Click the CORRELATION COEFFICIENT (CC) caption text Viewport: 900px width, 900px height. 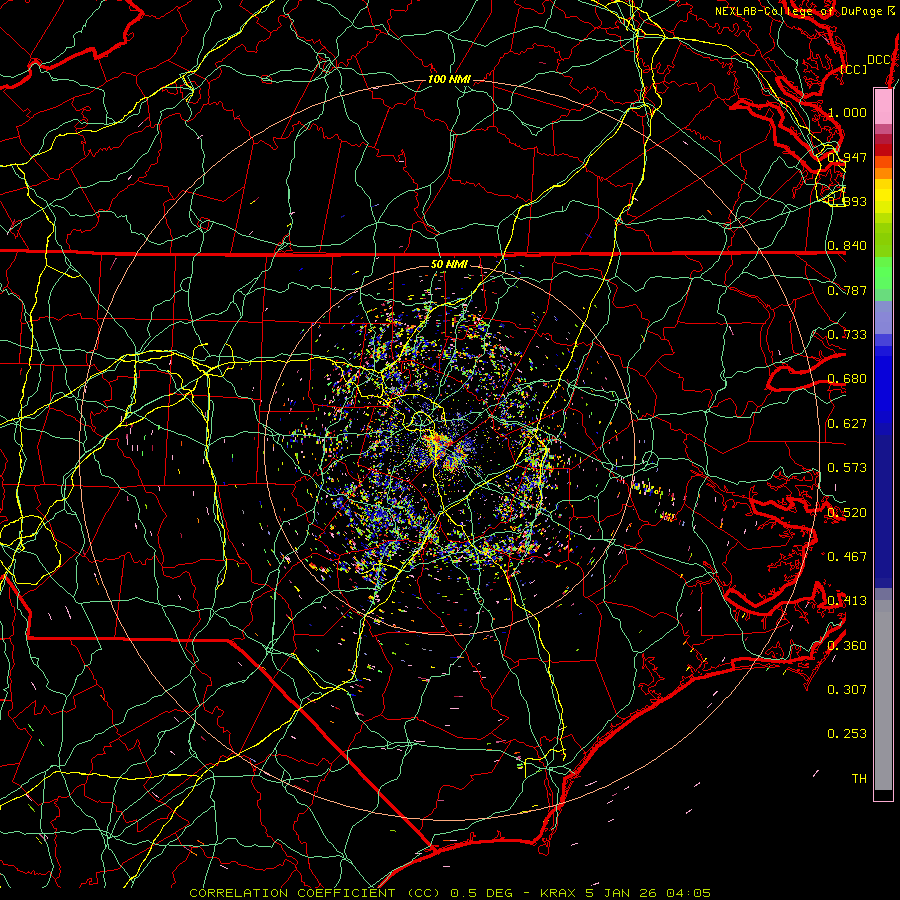coord(315,893)
